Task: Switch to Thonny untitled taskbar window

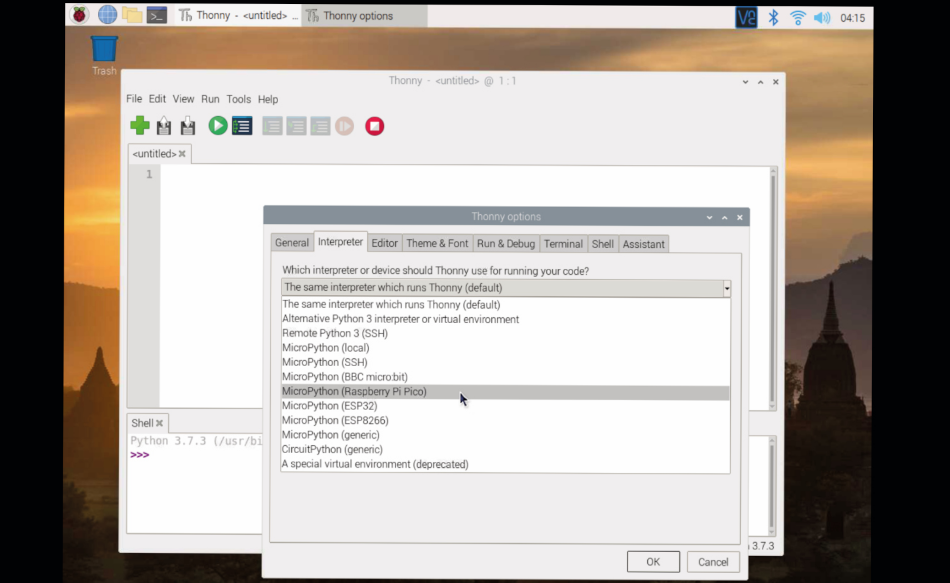Action: [x=238, y=16]
